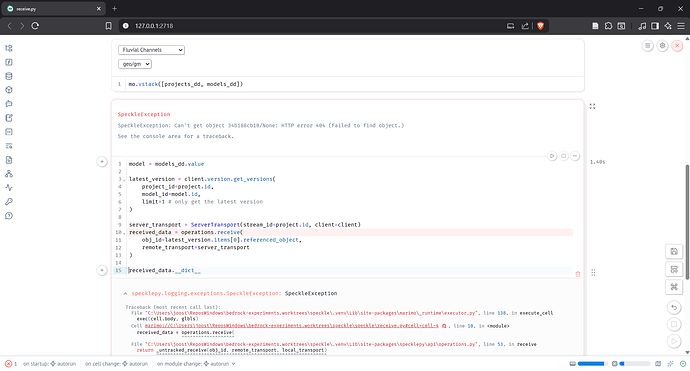
Task: Toggle on cell change autorun setting
Action: (x=117, y=364)
